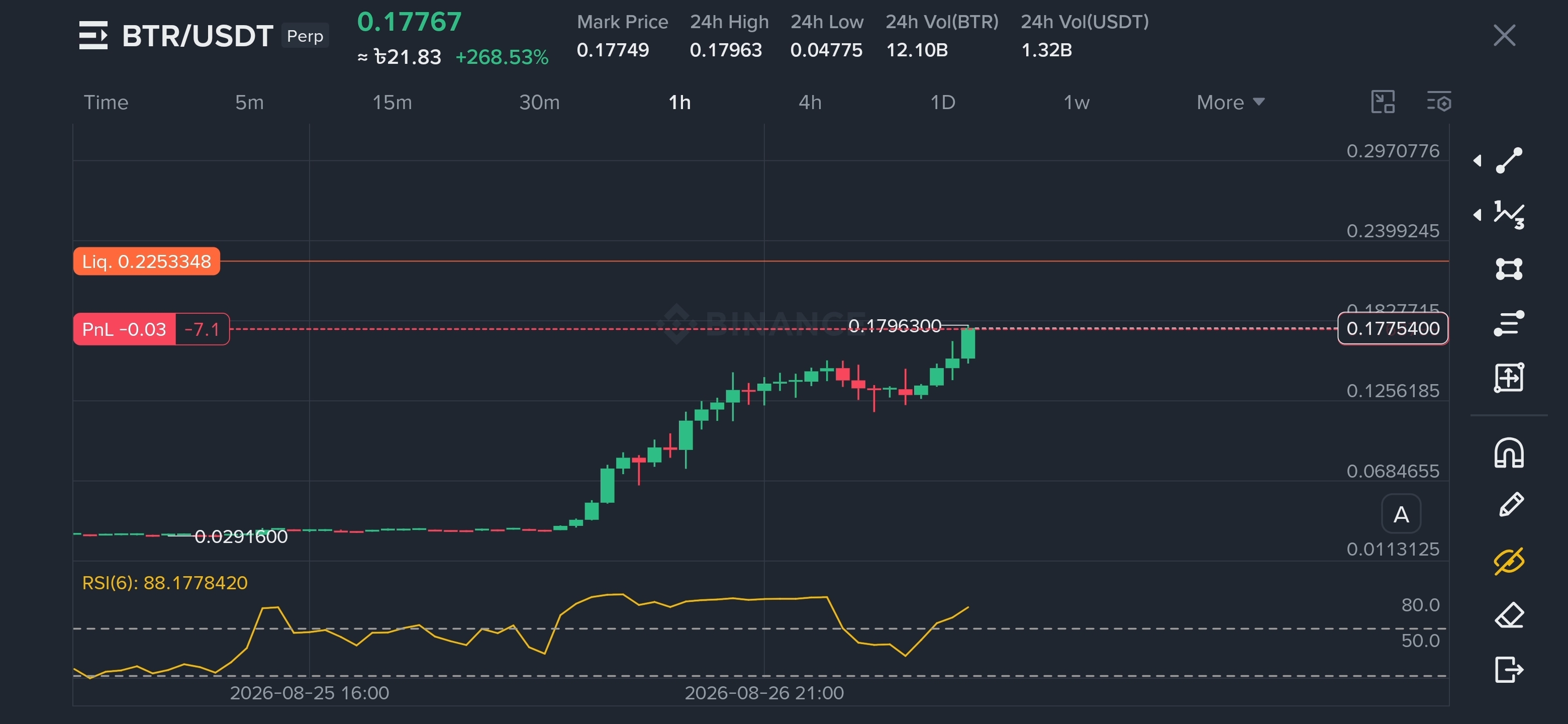Tap the 24h Vol(BTR) value 12.10B

917,50
